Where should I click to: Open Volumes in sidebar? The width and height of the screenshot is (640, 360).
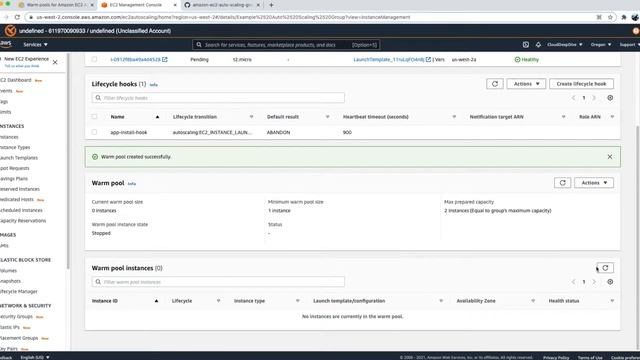[9, 271]
